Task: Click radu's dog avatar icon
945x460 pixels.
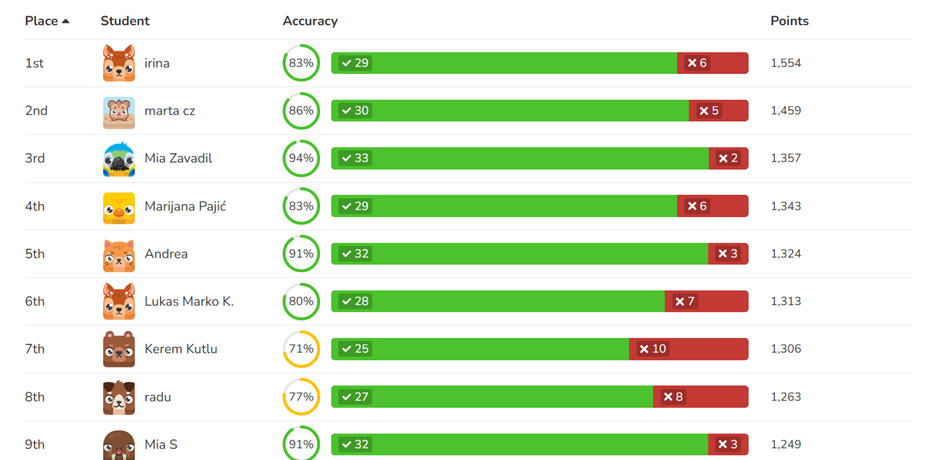Action: pos(119,397)
